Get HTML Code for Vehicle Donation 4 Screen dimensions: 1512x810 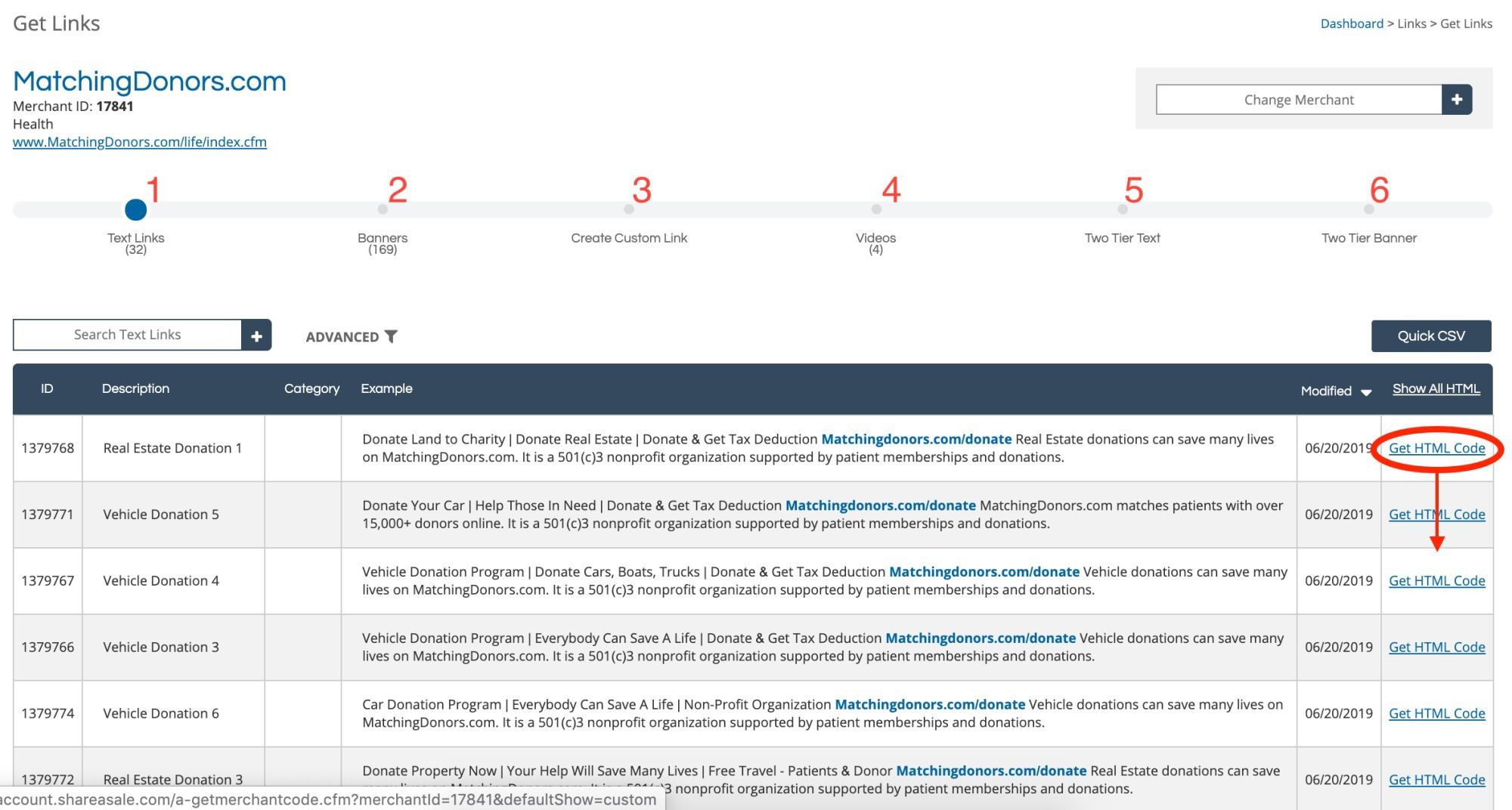(1436, 581)
